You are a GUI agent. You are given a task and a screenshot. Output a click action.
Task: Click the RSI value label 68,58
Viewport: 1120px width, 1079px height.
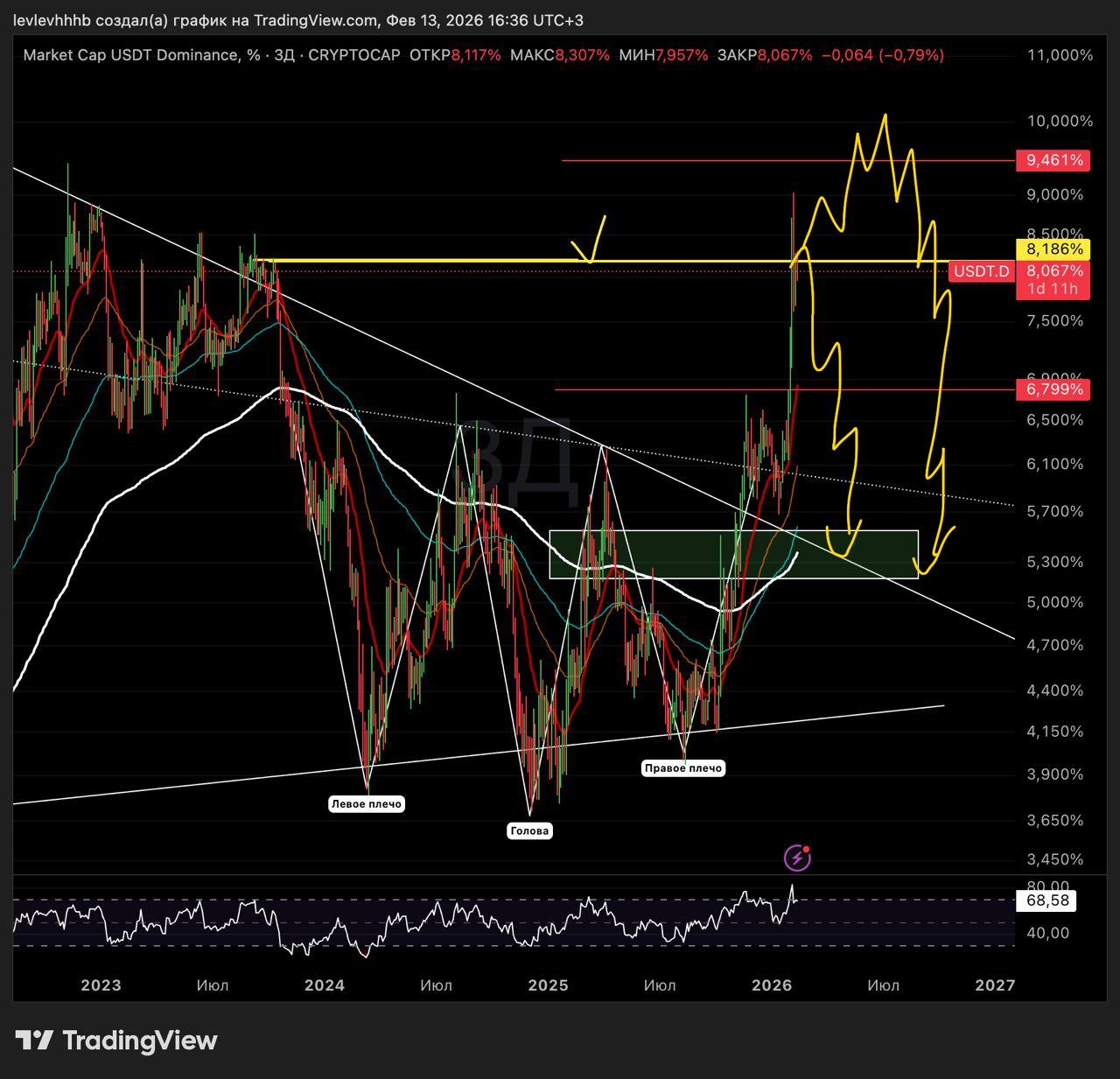coord(1046,900)
